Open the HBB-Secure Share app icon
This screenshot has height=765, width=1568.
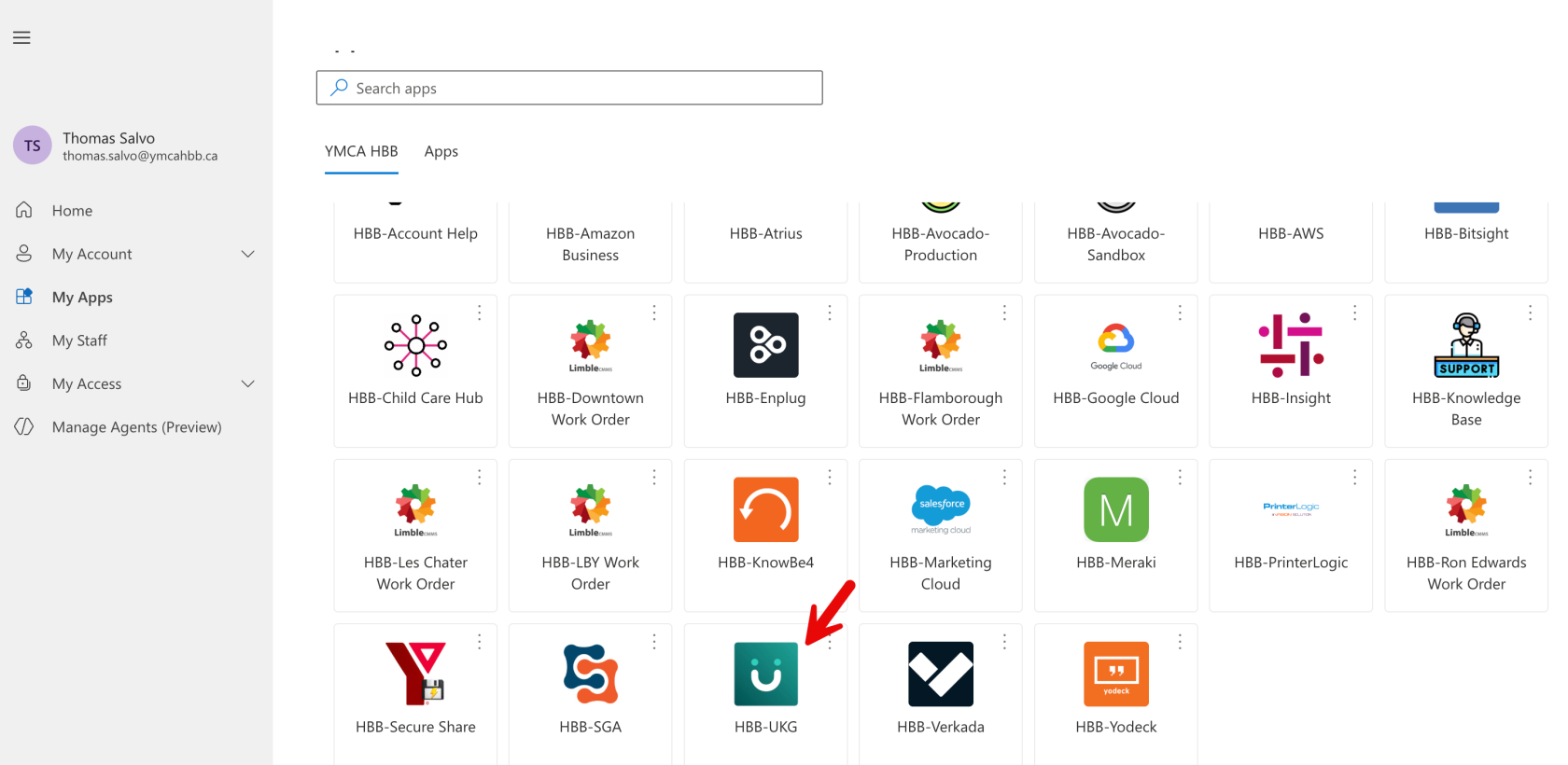pos(415,674)
